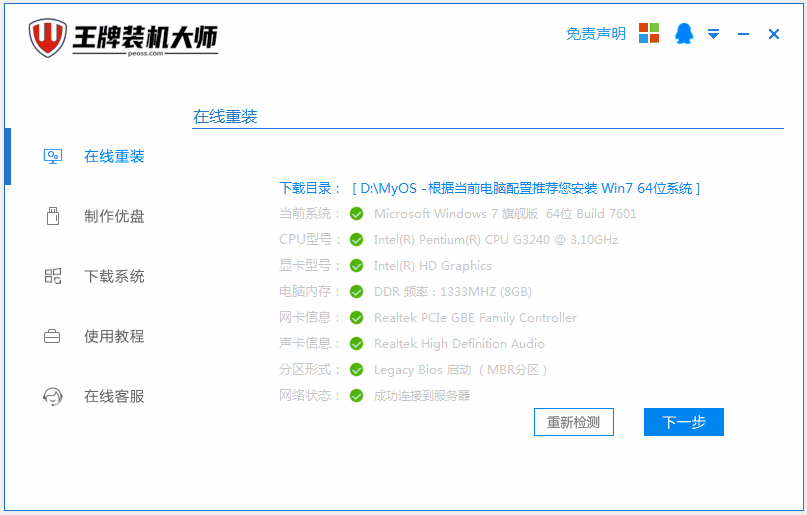Select text 'Microsoft Windows 7 旗舰版 64位 Build 7601'
Screen dimensions: 807x515
coord(505,214)
